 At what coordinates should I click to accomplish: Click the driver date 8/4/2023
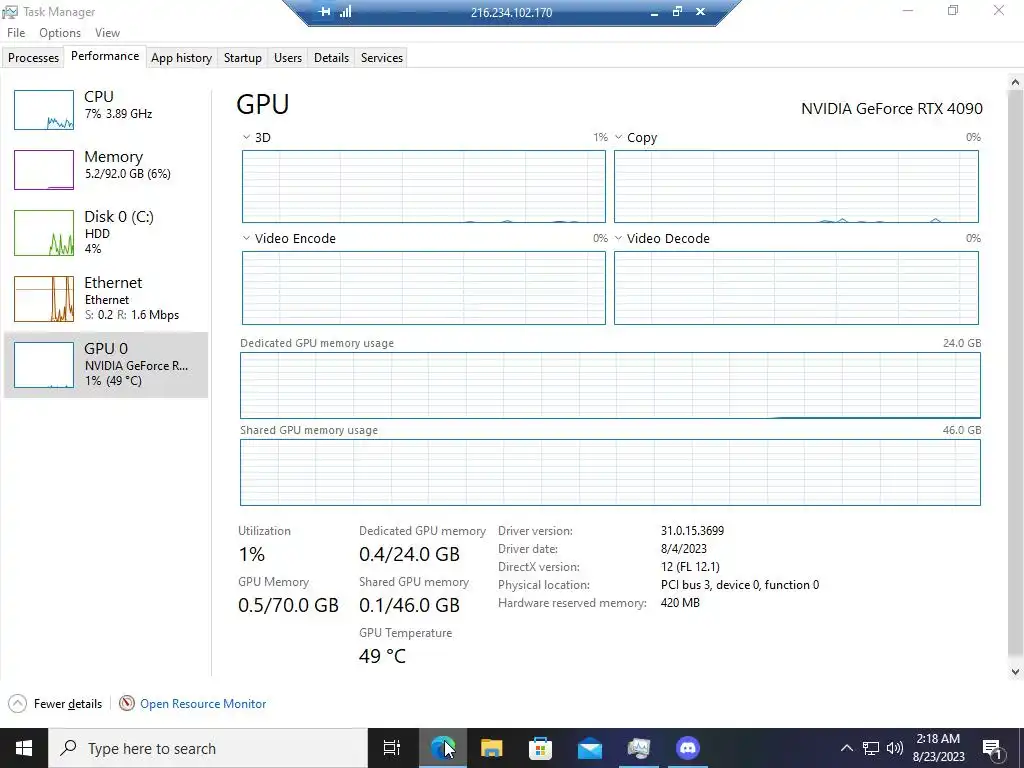click(x=684, y=549)
